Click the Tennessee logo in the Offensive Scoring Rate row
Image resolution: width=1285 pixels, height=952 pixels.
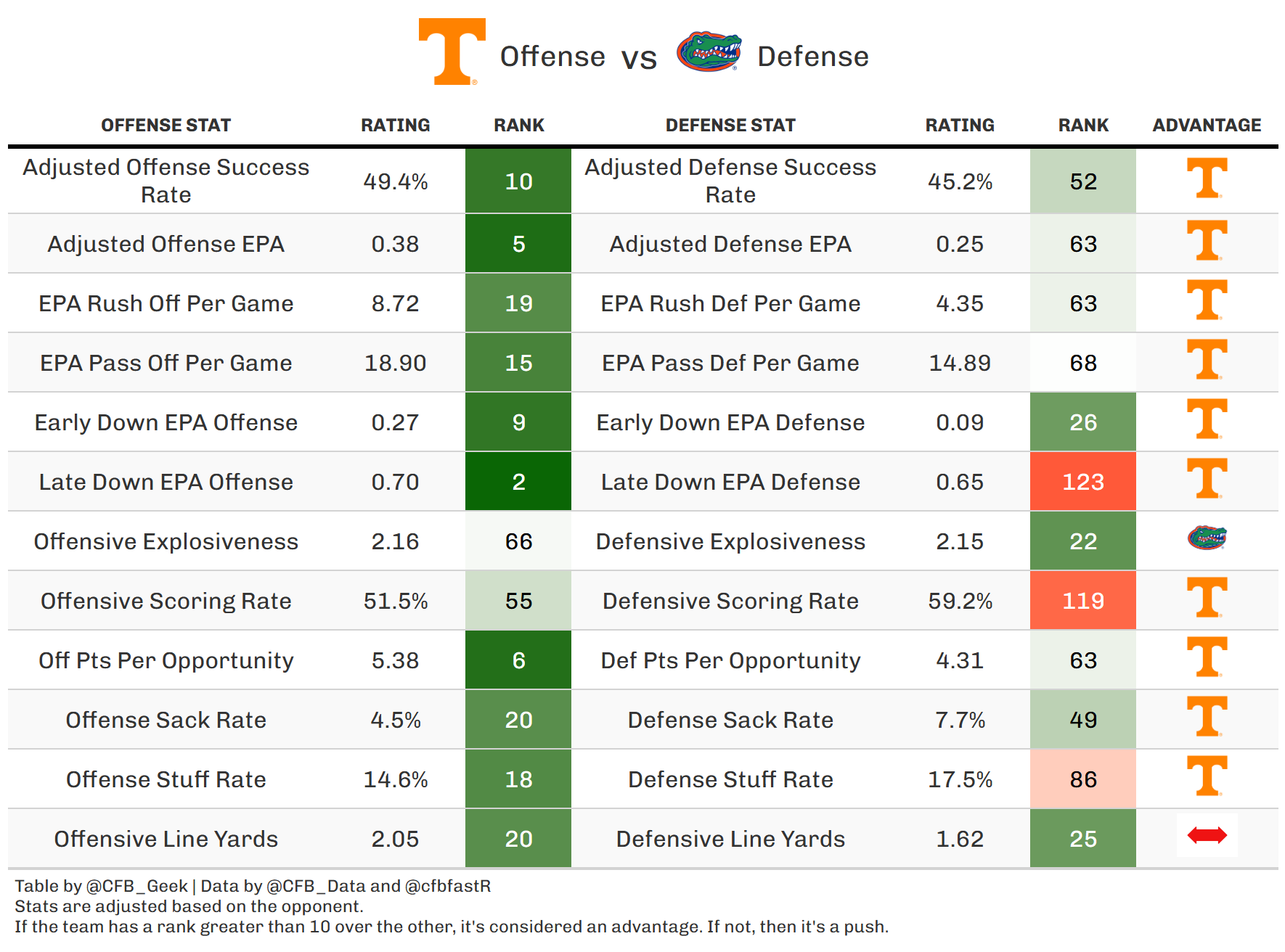(x=1207, y=598)
